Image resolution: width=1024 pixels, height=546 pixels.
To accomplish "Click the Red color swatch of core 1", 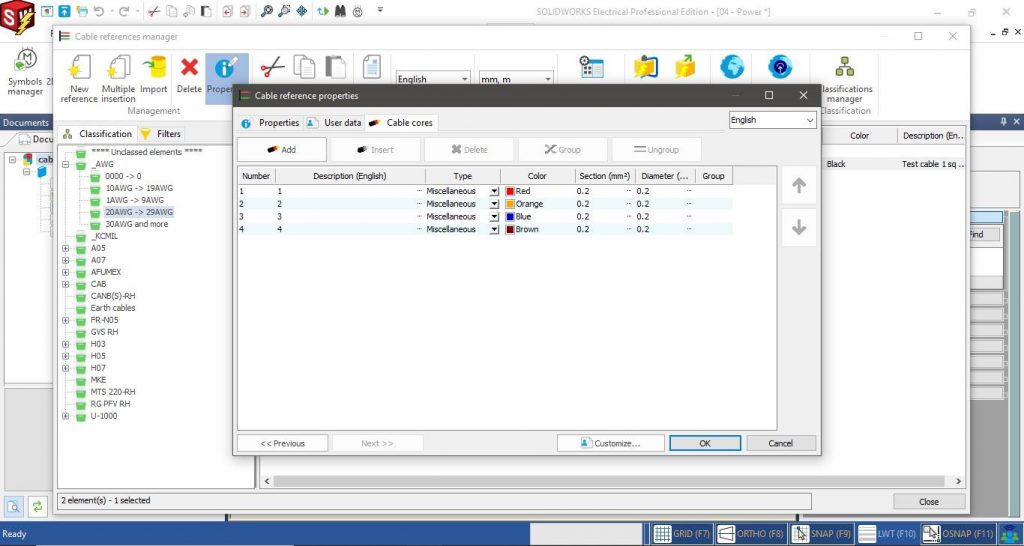I will [510, 191].
